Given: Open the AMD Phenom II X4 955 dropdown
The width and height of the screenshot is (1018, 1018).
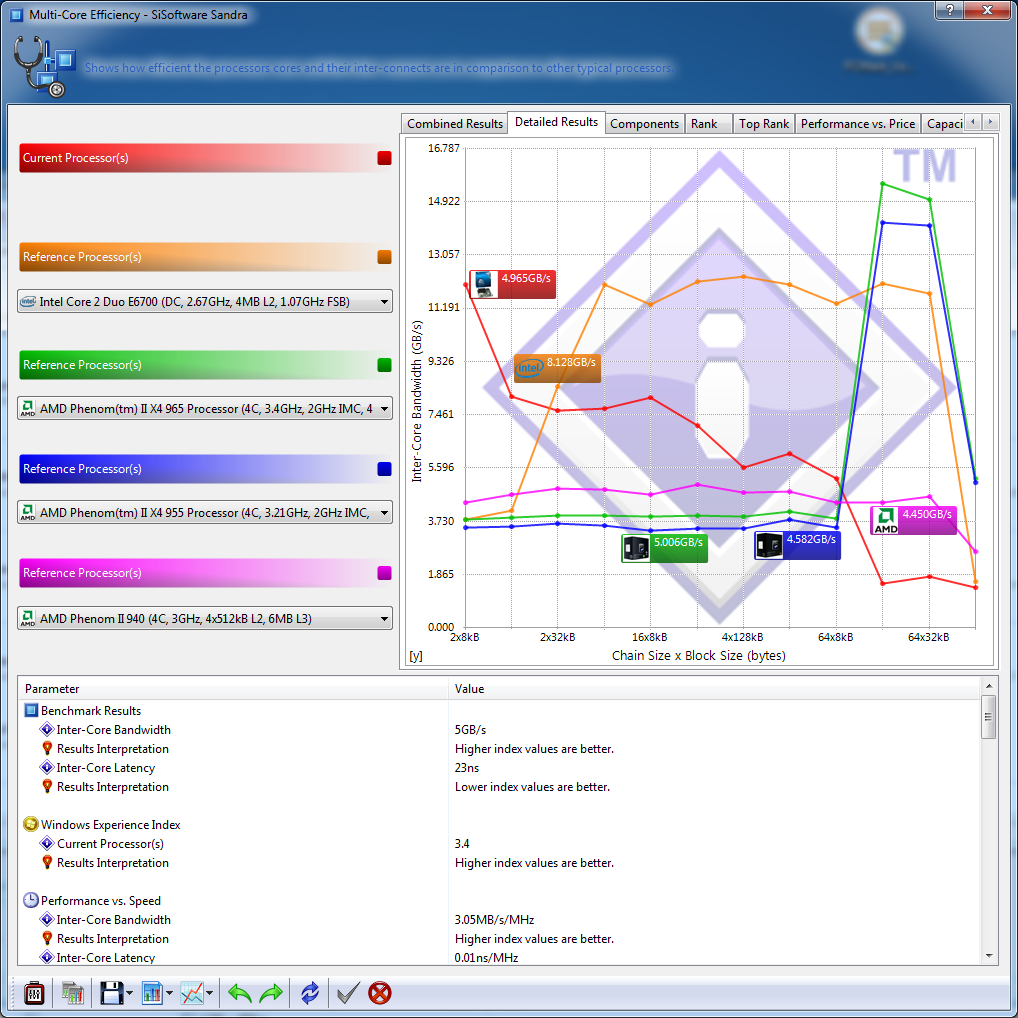Looking at the screenshot, I should [x=205, y=512].
